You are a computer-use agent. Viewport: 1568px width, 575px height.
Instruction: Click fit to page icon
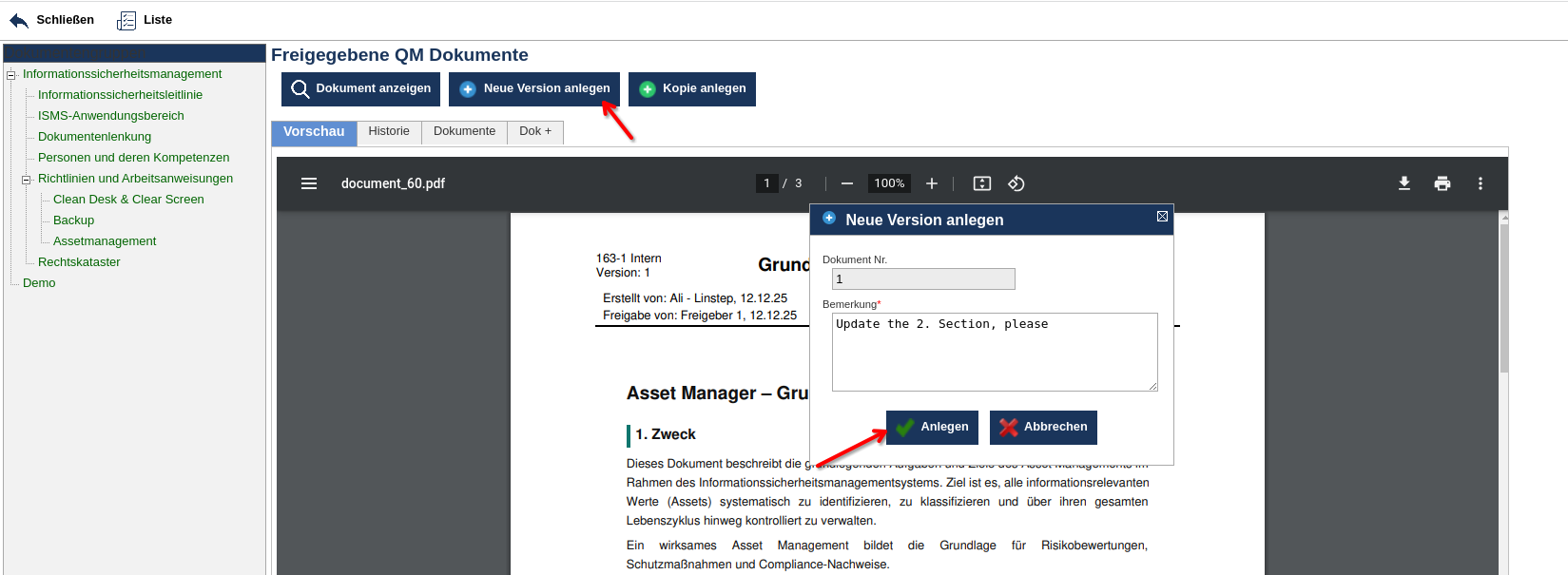pyautogui.click(x=981, y=183)
